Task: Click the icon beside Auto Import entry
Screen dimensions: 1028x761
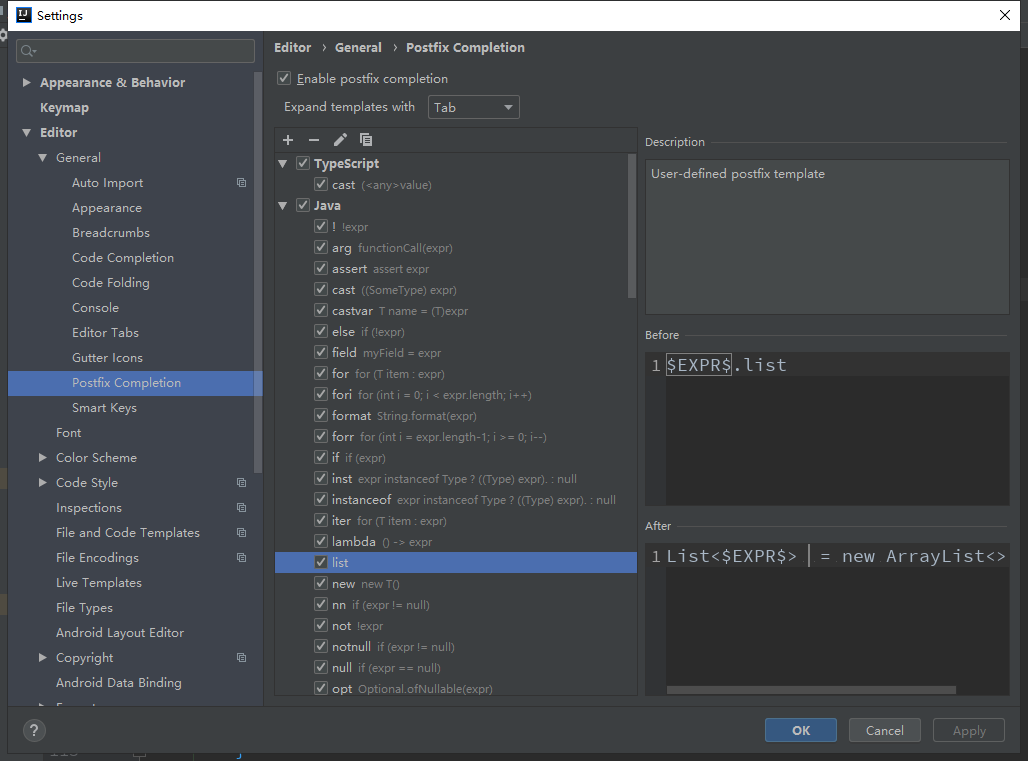Action: (x=241, y=182)
